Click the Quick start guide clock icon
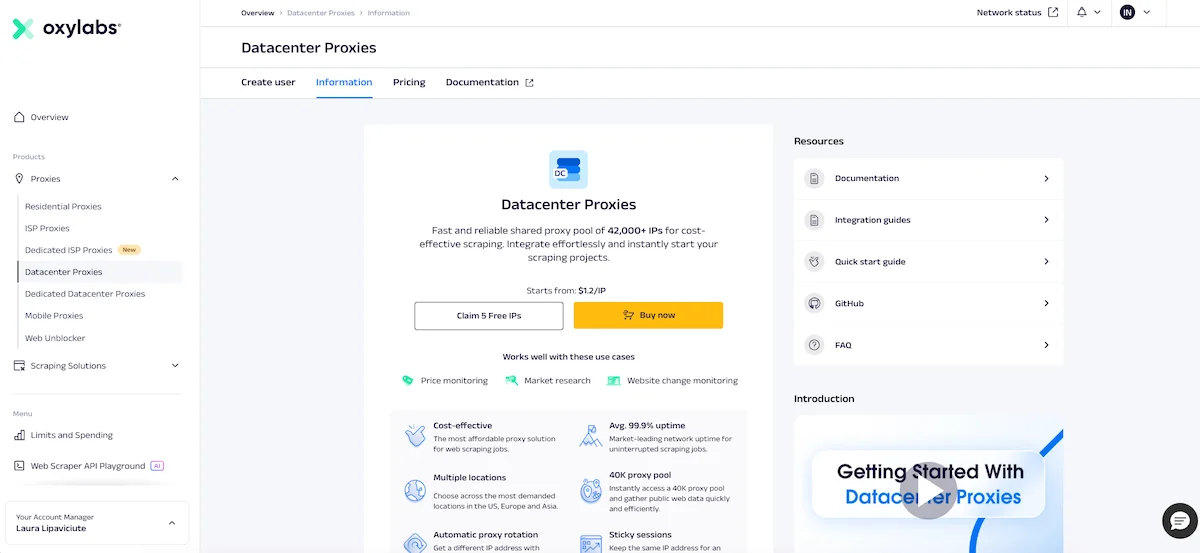1200x553 pixels. point(815,262)
